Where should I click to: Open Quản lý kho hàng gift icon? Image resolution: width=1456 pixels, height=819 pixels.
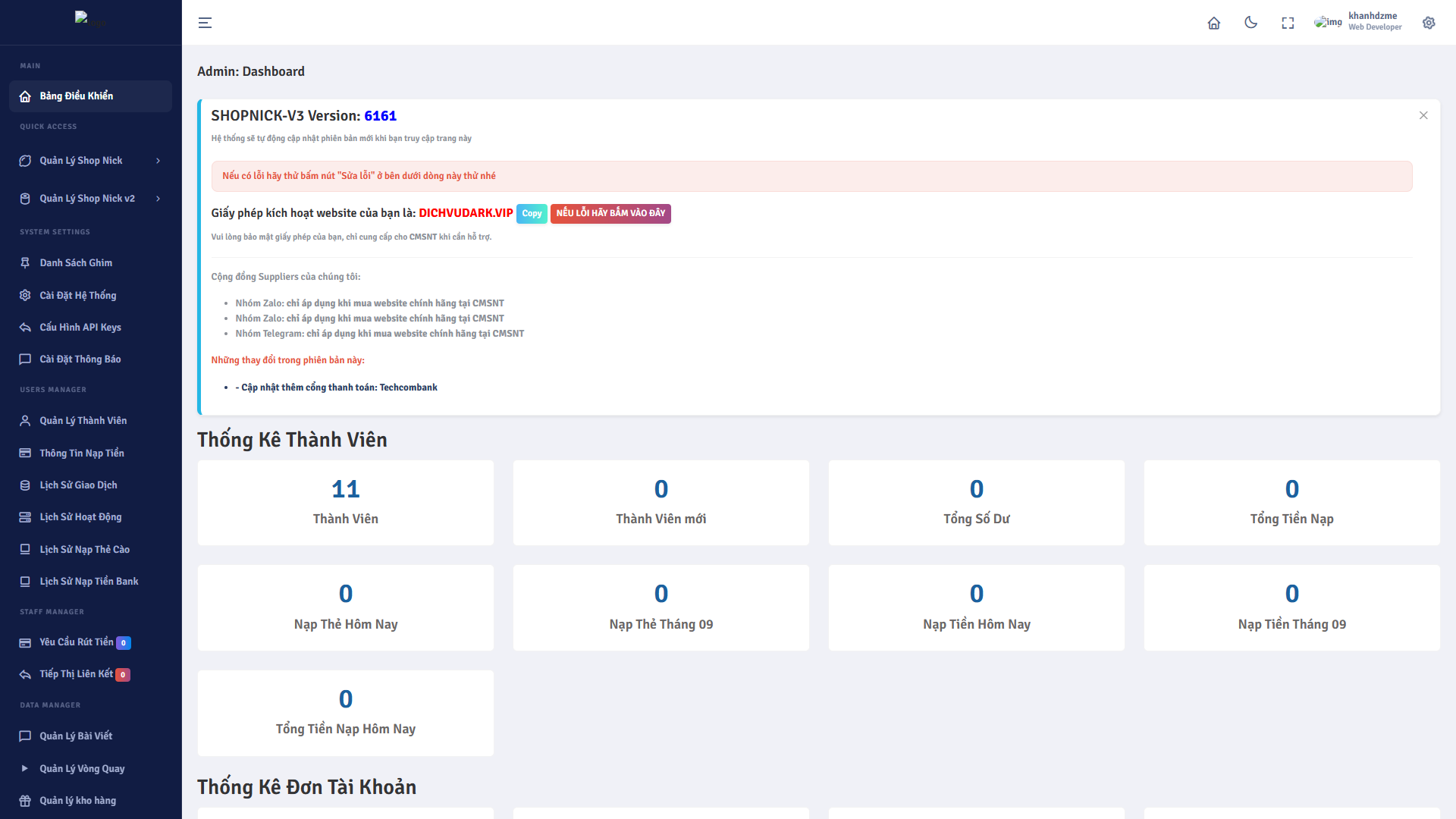[25, 801]
